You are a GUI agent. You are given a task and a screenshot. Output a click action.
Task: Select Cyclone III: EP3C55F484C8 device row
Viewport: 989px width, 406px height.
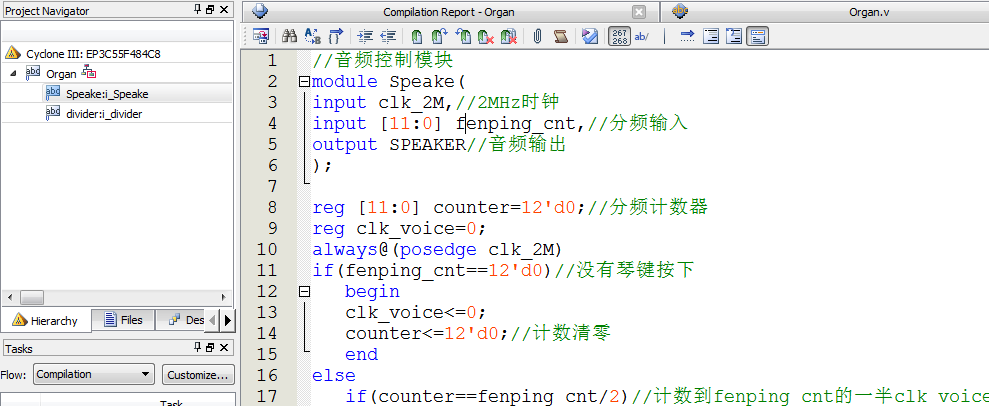point(93,54)
